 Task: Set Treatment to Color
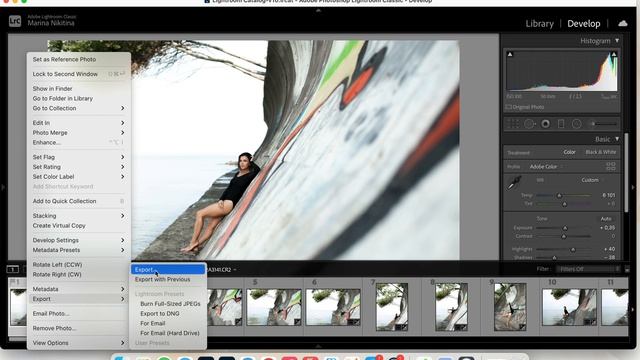point(569,152)
